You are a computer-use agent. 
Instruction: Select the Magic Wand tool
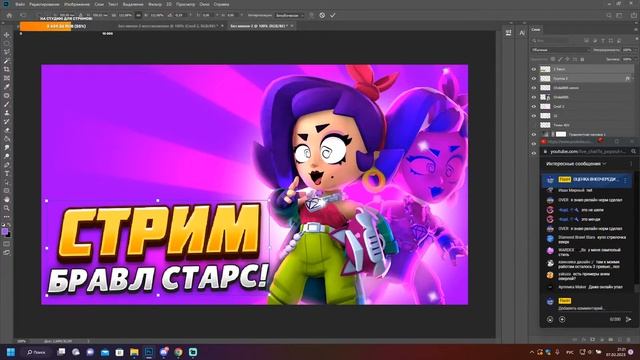pos(7,61)
